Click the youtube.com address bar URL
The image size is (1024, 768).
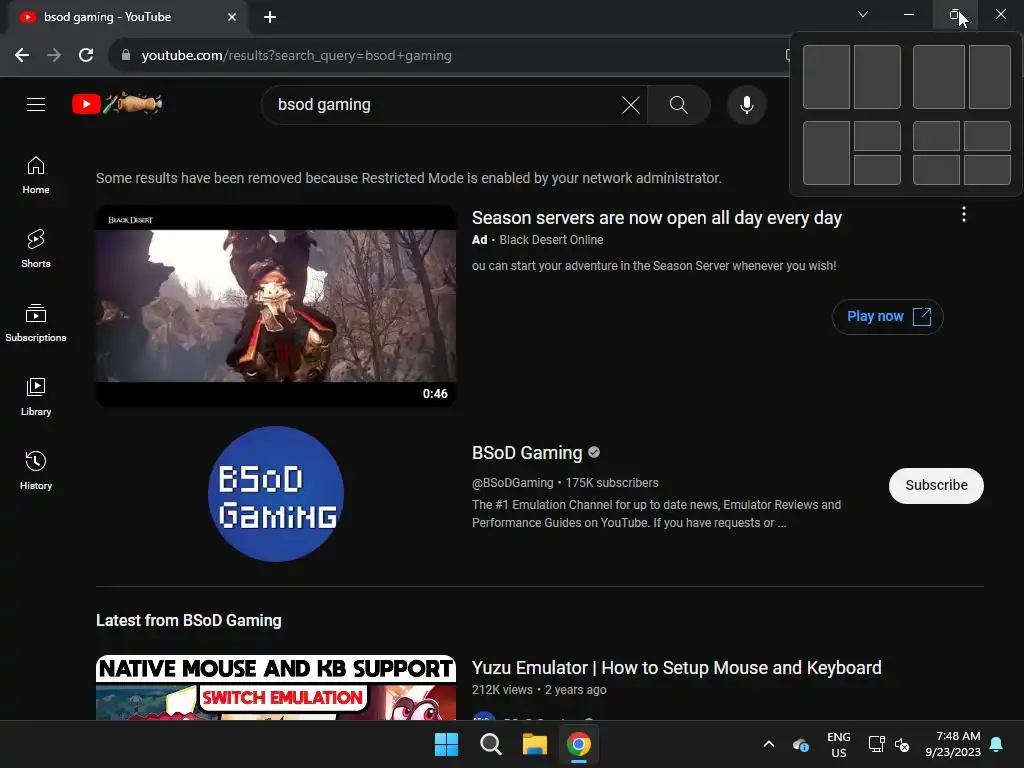tap(296, 56)
